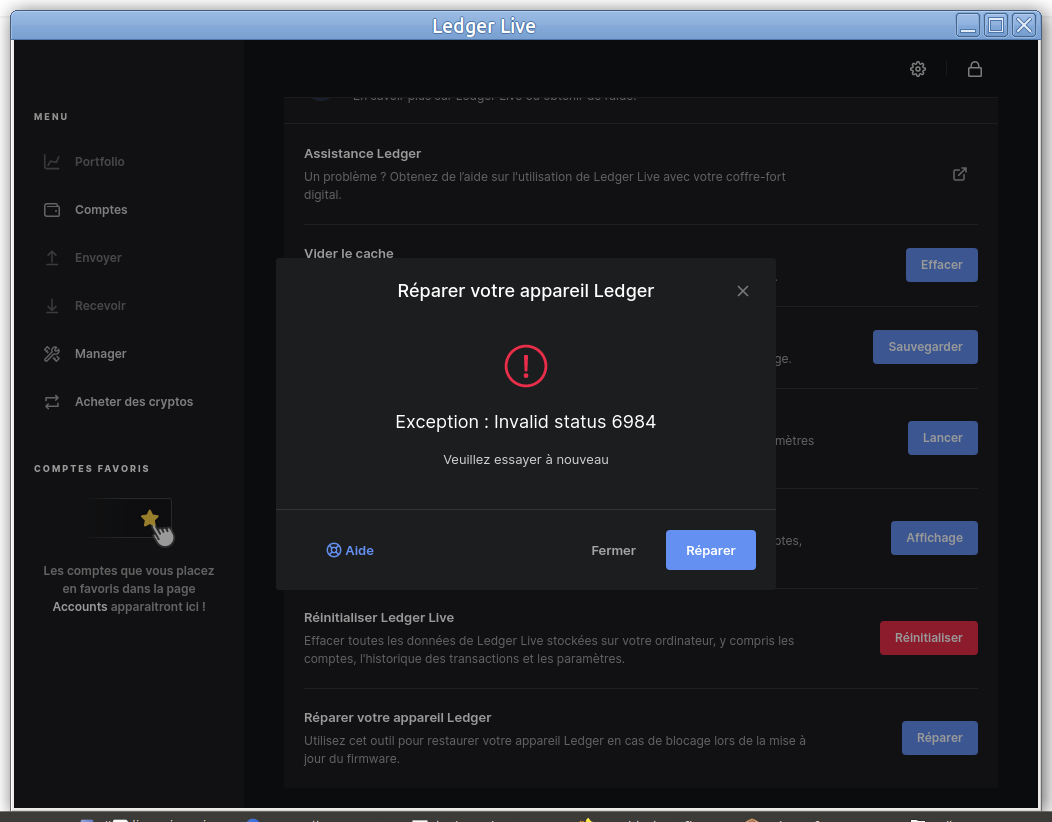The image size is (1052, 822).
Task: Open Assistance Ledger external link icon
Action: click(x=959, y=174)
